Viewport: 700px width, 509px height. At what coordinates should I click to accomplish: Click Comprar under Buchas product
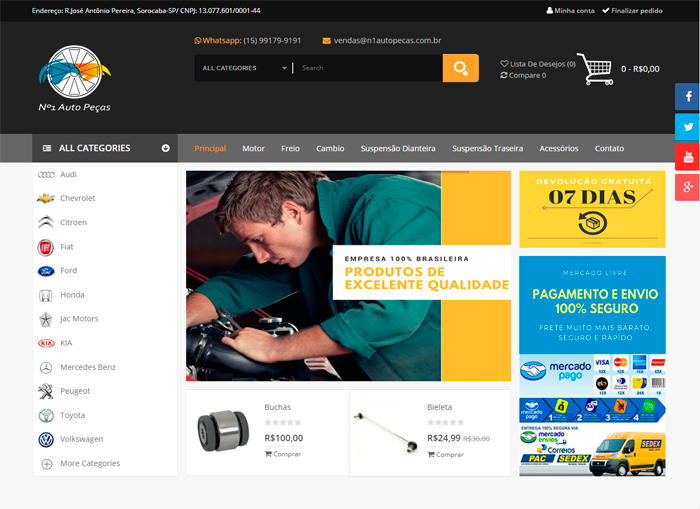tap(282, 454)
